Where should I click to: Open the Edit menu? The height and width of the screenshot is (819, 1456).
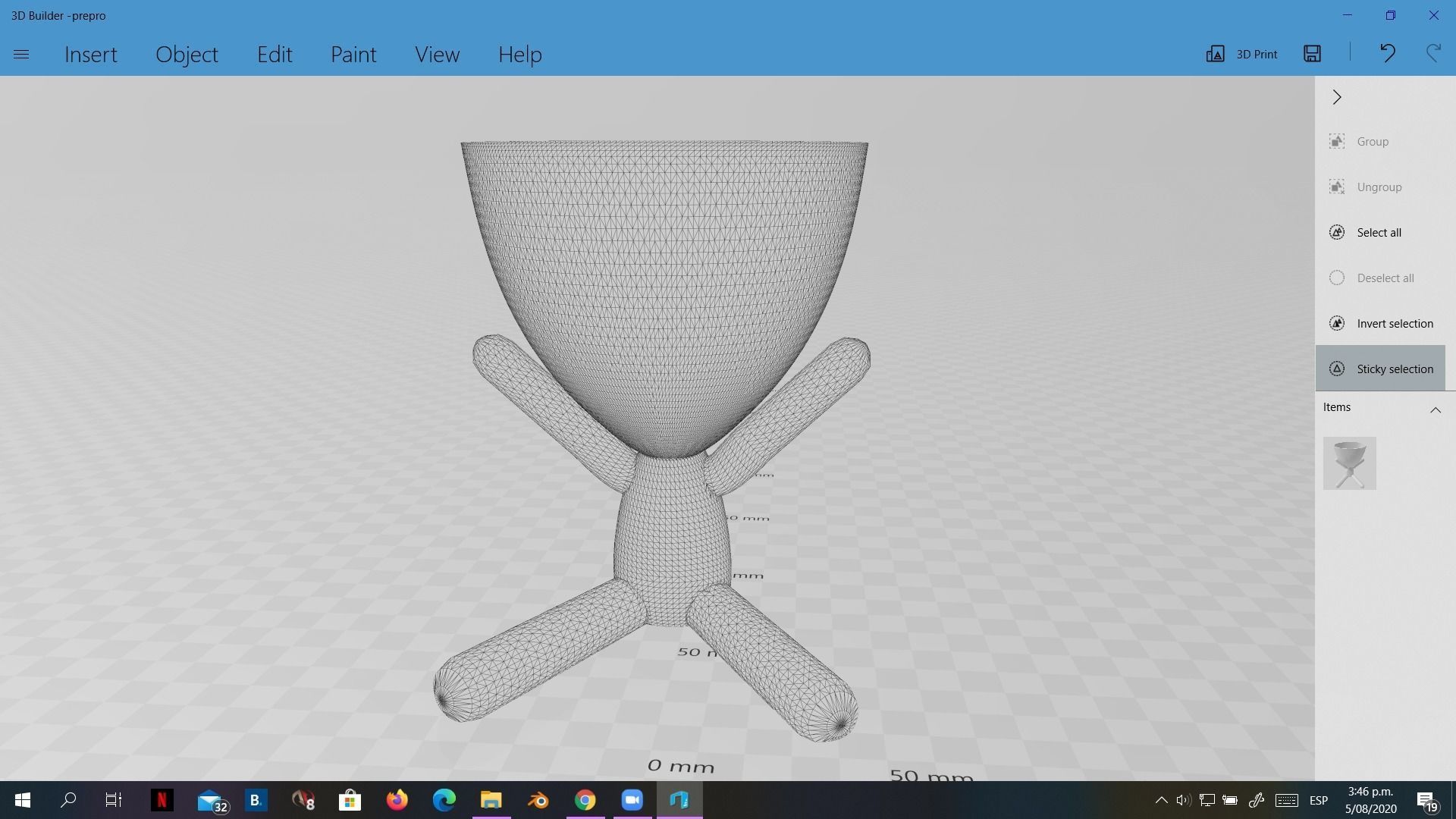275,55
